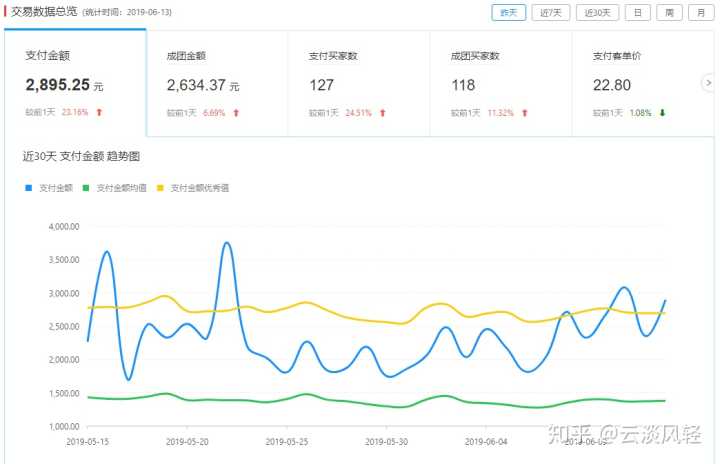Click the red up arrow under 支付金额

pyautogui.click(x=100, y=113)
